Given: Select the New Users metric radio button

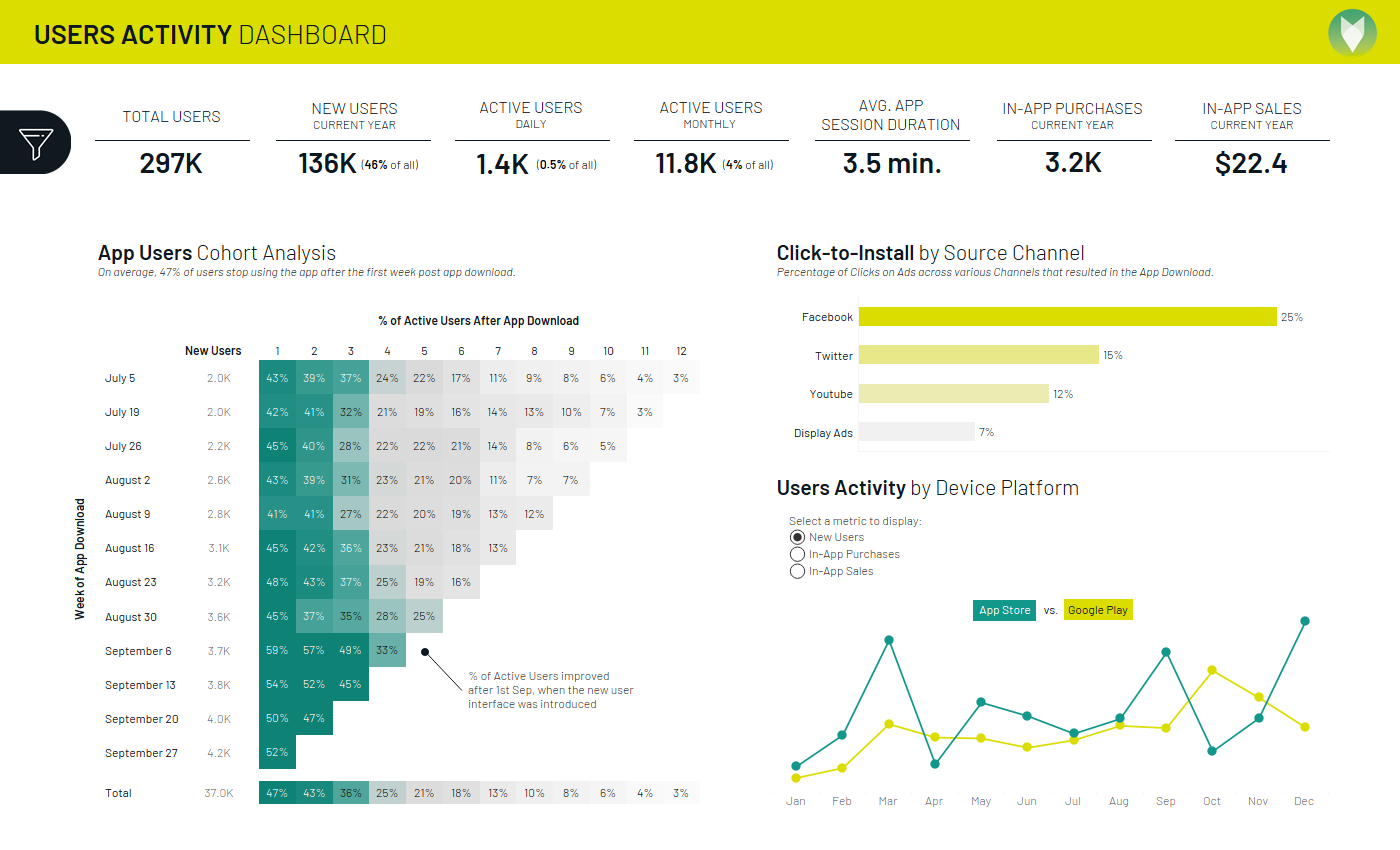Looking at the screenshot, I should (x=797, y=537).
